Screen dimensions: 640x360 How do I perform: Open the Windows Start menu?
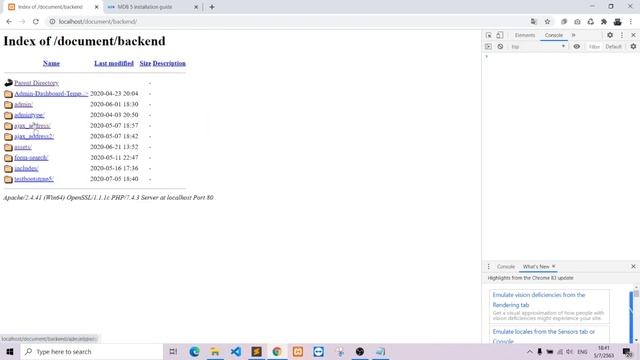pos(10,351)
